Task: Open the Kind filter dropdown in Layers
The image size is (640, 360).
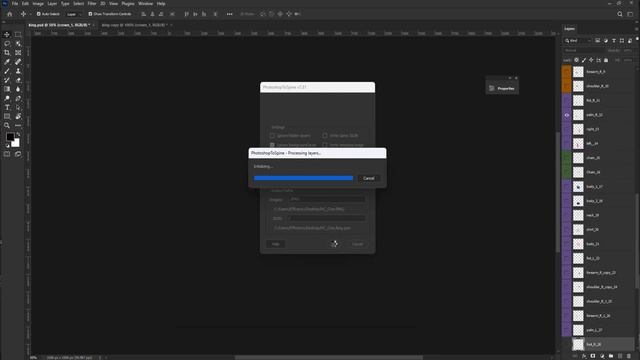Action: coord(578,41)
